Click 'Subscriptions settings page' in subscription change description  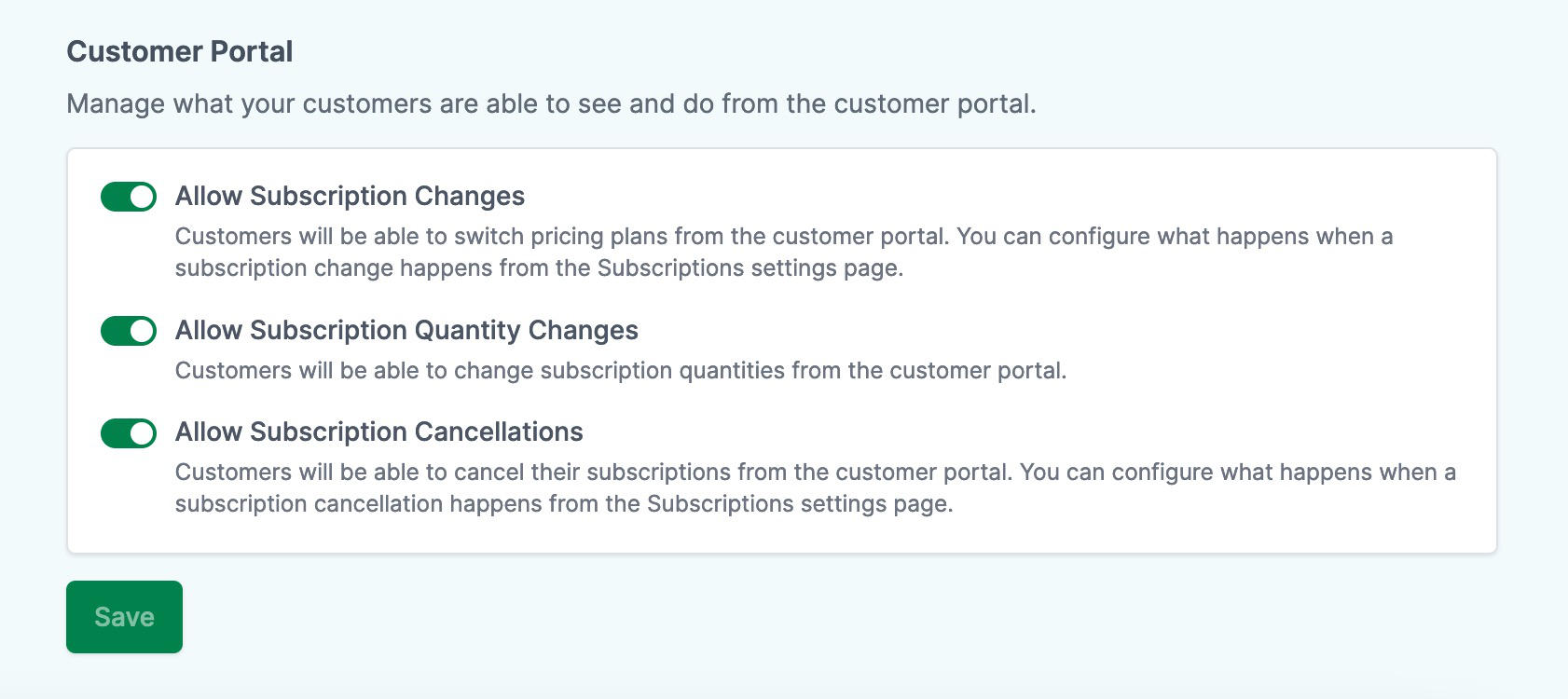tap(750, 268)
